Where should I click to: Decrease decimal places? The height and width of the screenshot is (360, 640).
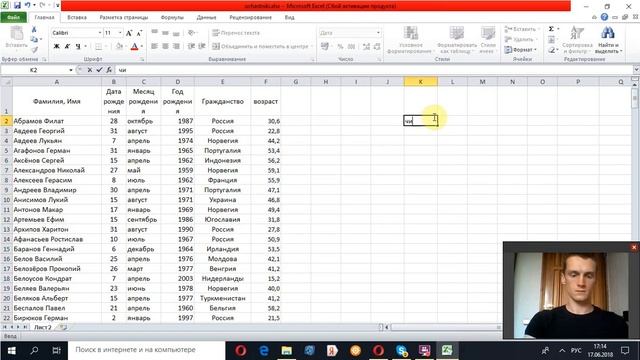(377, 47)
